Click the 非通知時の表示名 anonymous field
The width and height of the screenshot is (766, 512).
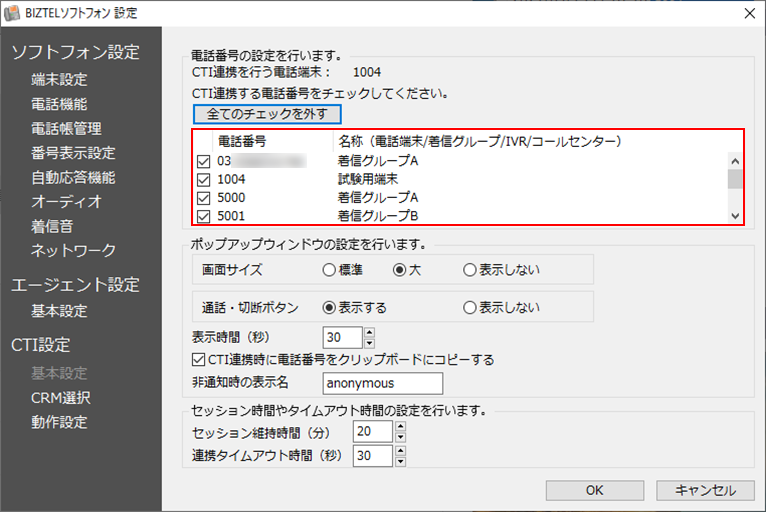point(383,384)
